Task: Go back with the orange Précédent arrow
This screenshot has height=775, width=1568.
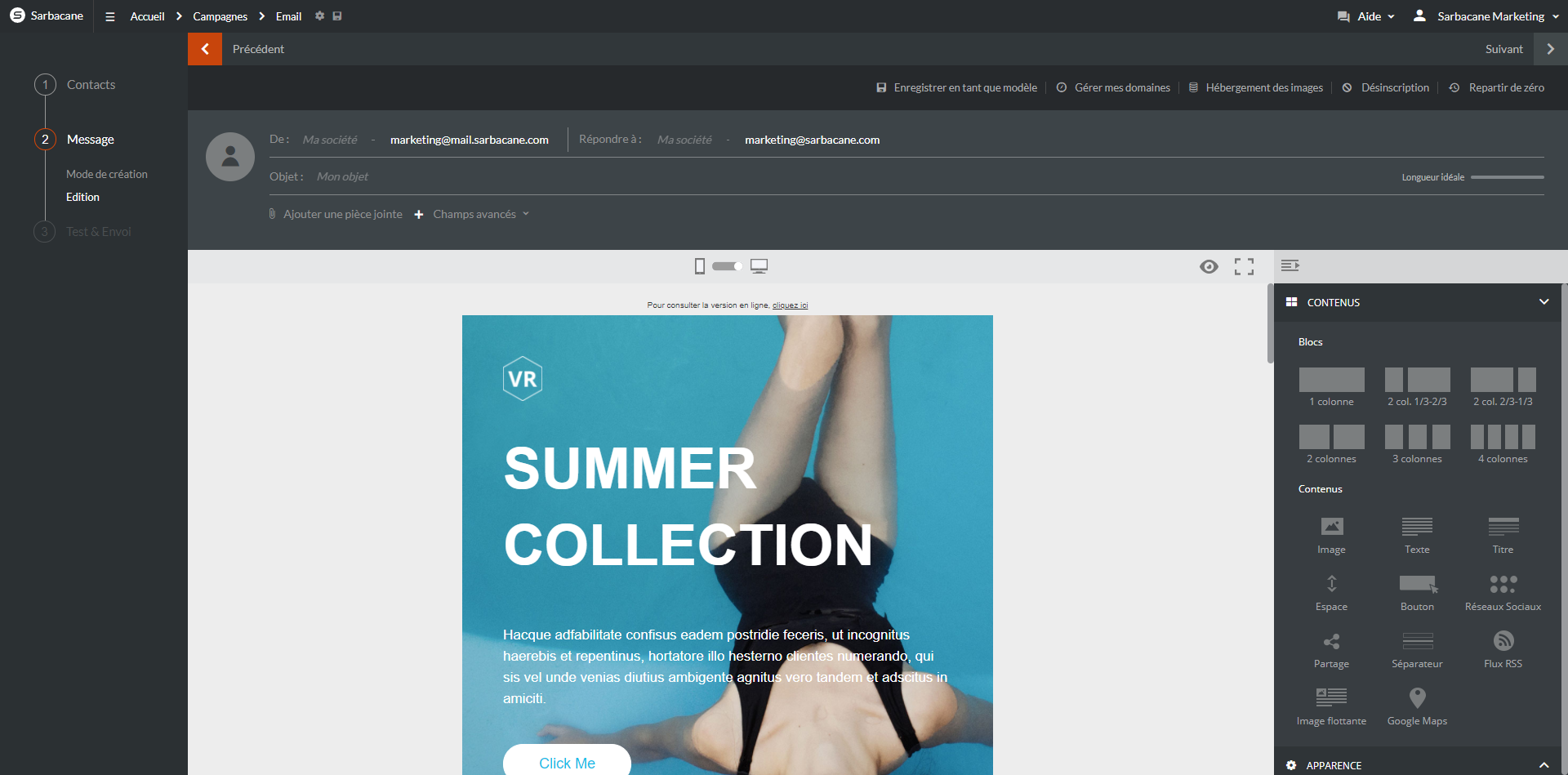Action: (x=205, y=49)
